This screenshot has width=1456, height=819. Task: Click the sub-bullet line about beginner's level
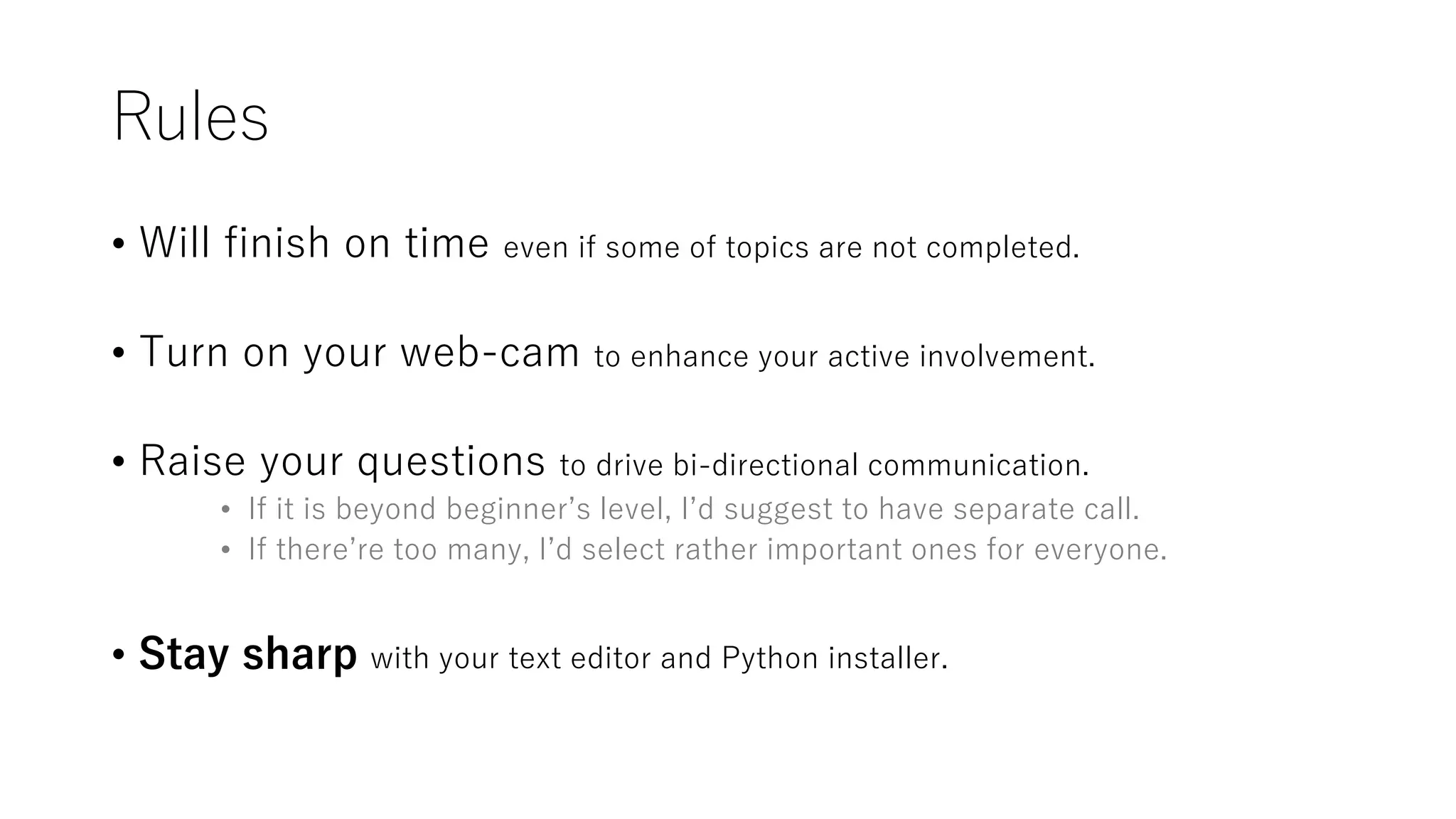click(x=693, y=509)
